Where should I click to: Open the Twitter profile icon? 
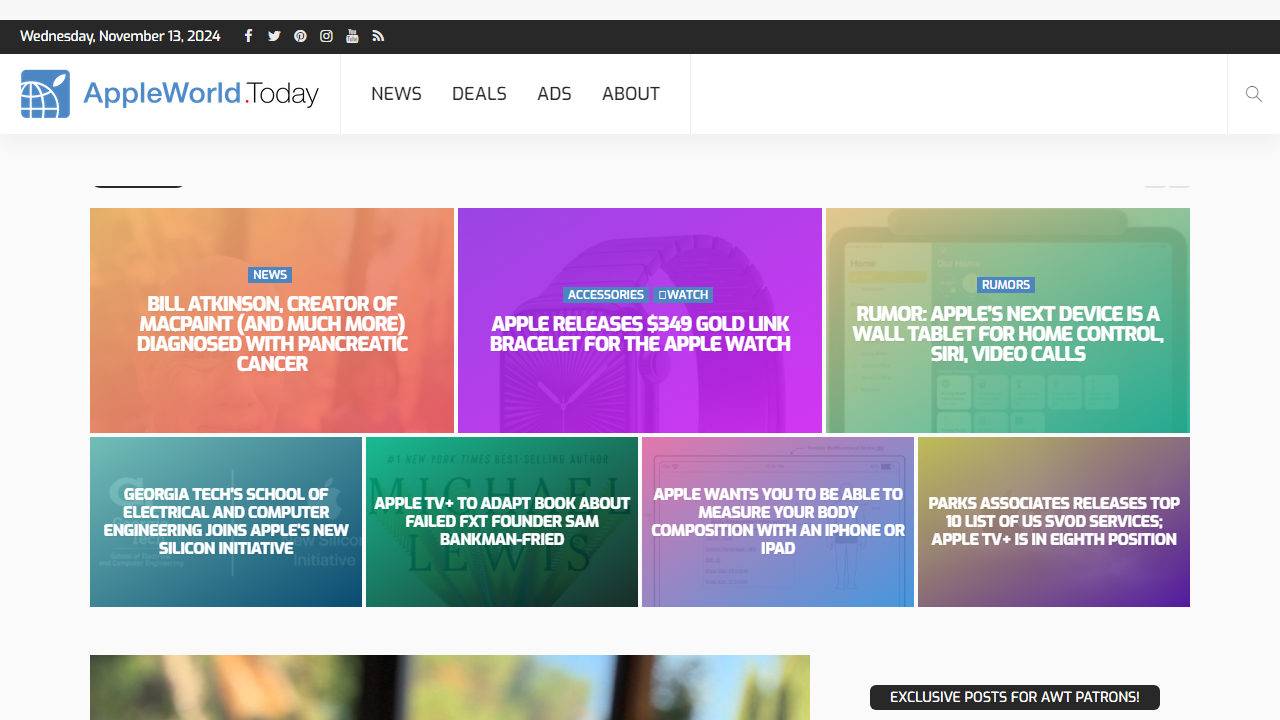[x=274, y=36]
